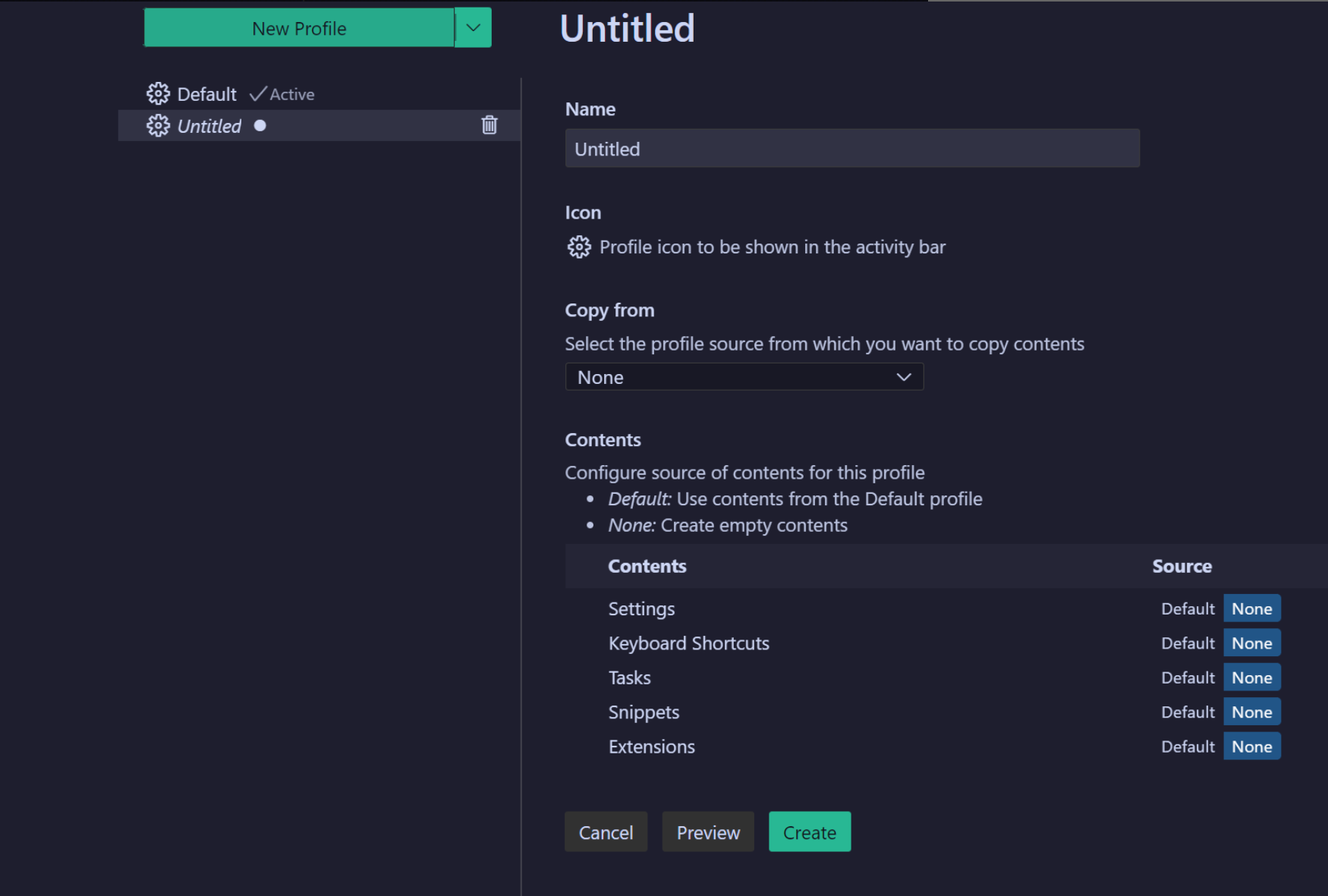
Task: Click the unsaved dot indicator next to Untitled
Action: [x=260, y=126]
